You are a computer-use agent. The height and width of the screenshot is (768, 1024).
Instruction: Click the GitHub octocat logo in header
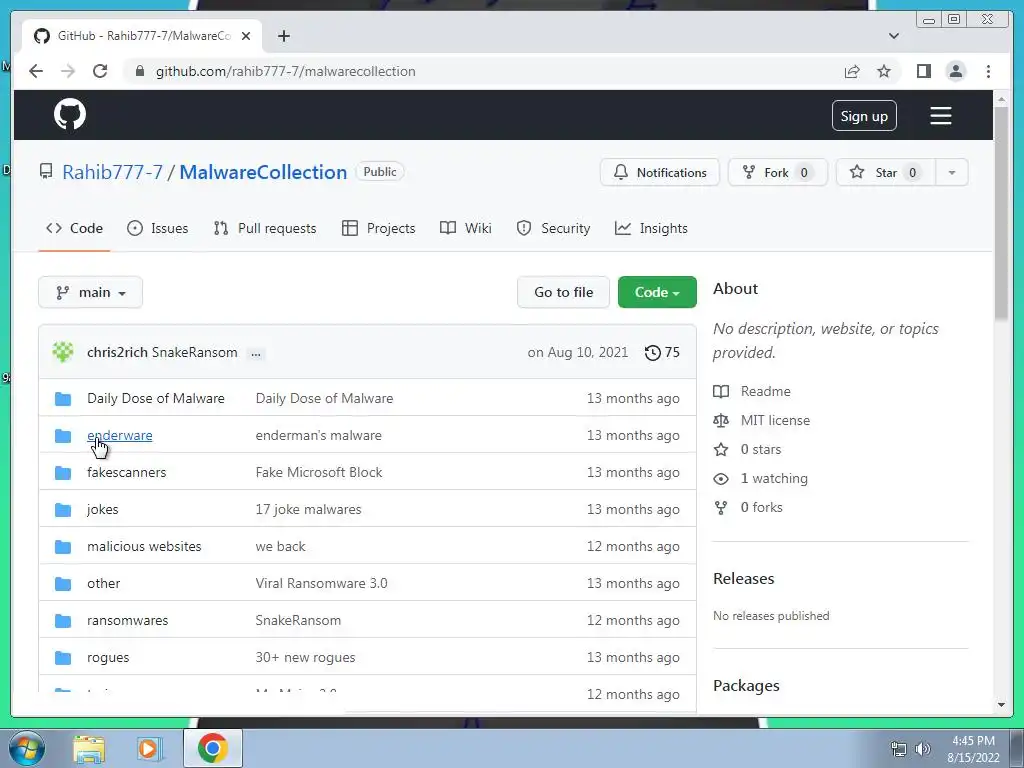point(70,114)
